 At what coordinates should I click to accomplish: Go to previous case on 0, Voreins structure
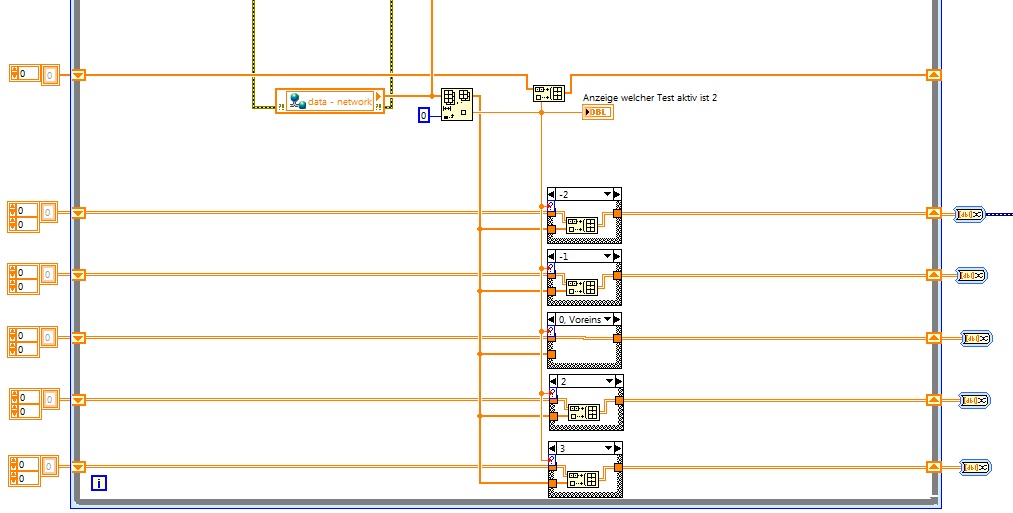(552, 319)
